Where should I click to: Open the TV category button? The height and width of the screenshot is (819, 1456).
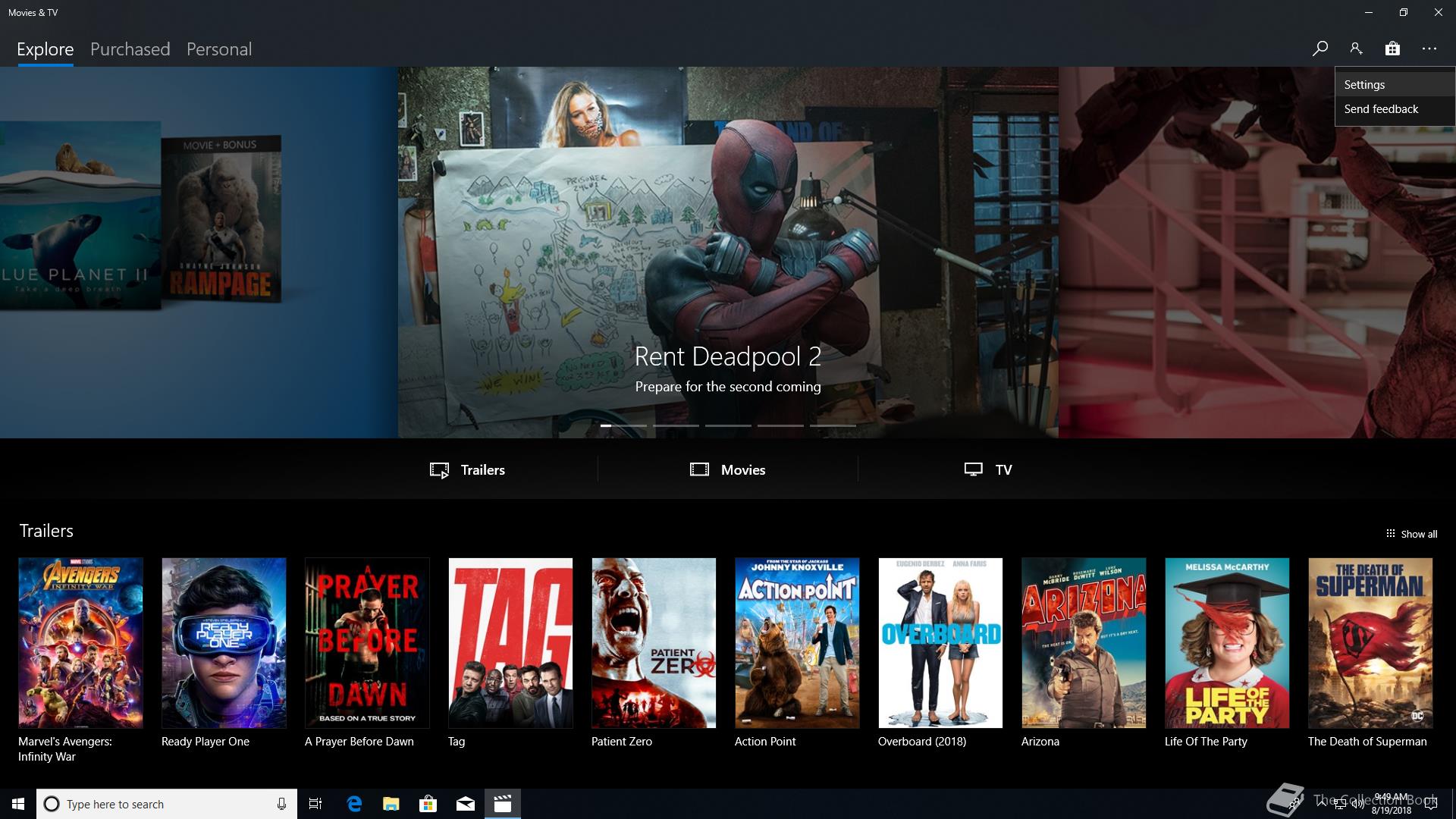(x=987, y=469)
